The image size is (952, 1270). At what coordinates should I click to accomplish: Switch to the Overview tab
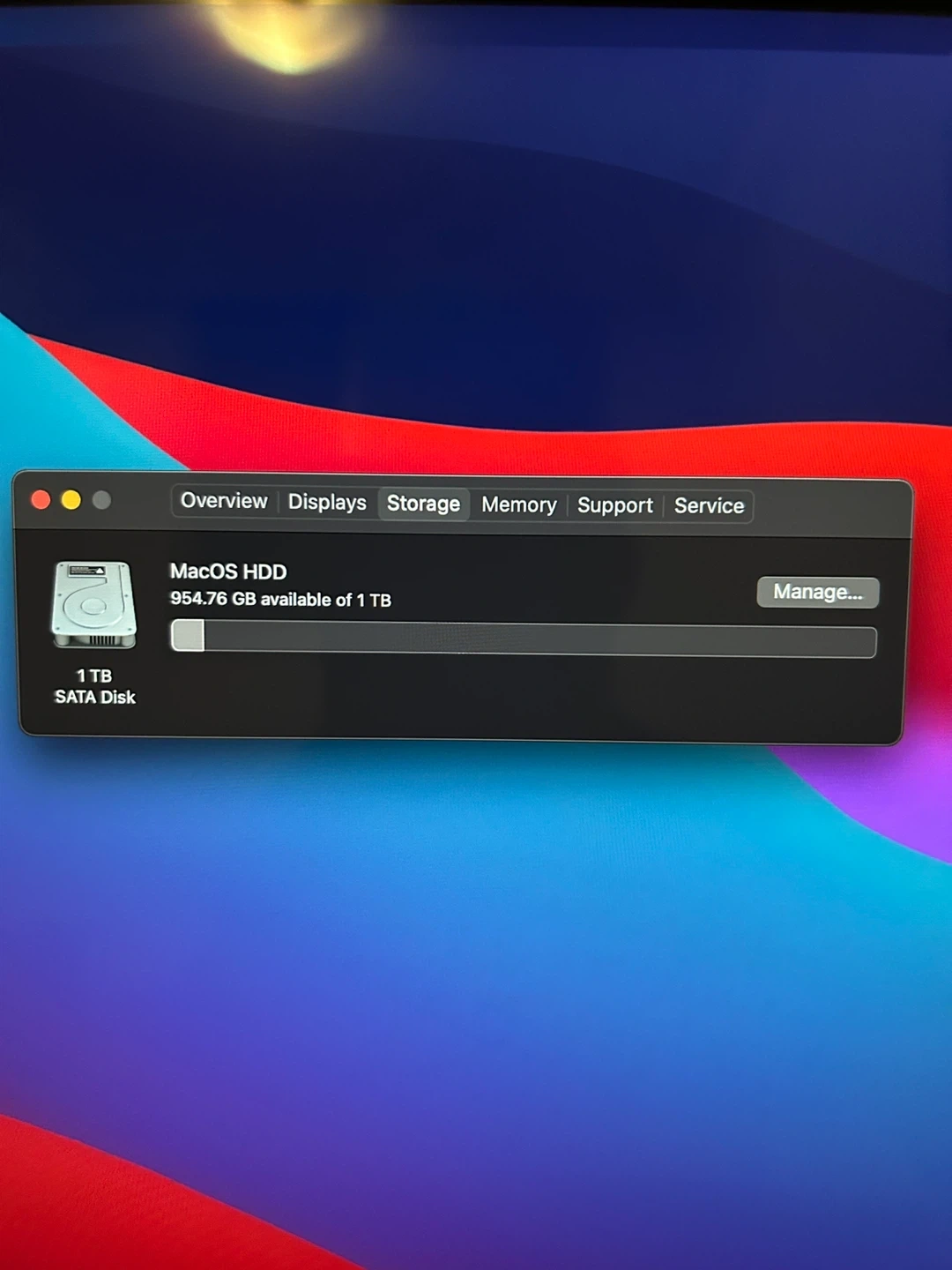pos(224,501)
